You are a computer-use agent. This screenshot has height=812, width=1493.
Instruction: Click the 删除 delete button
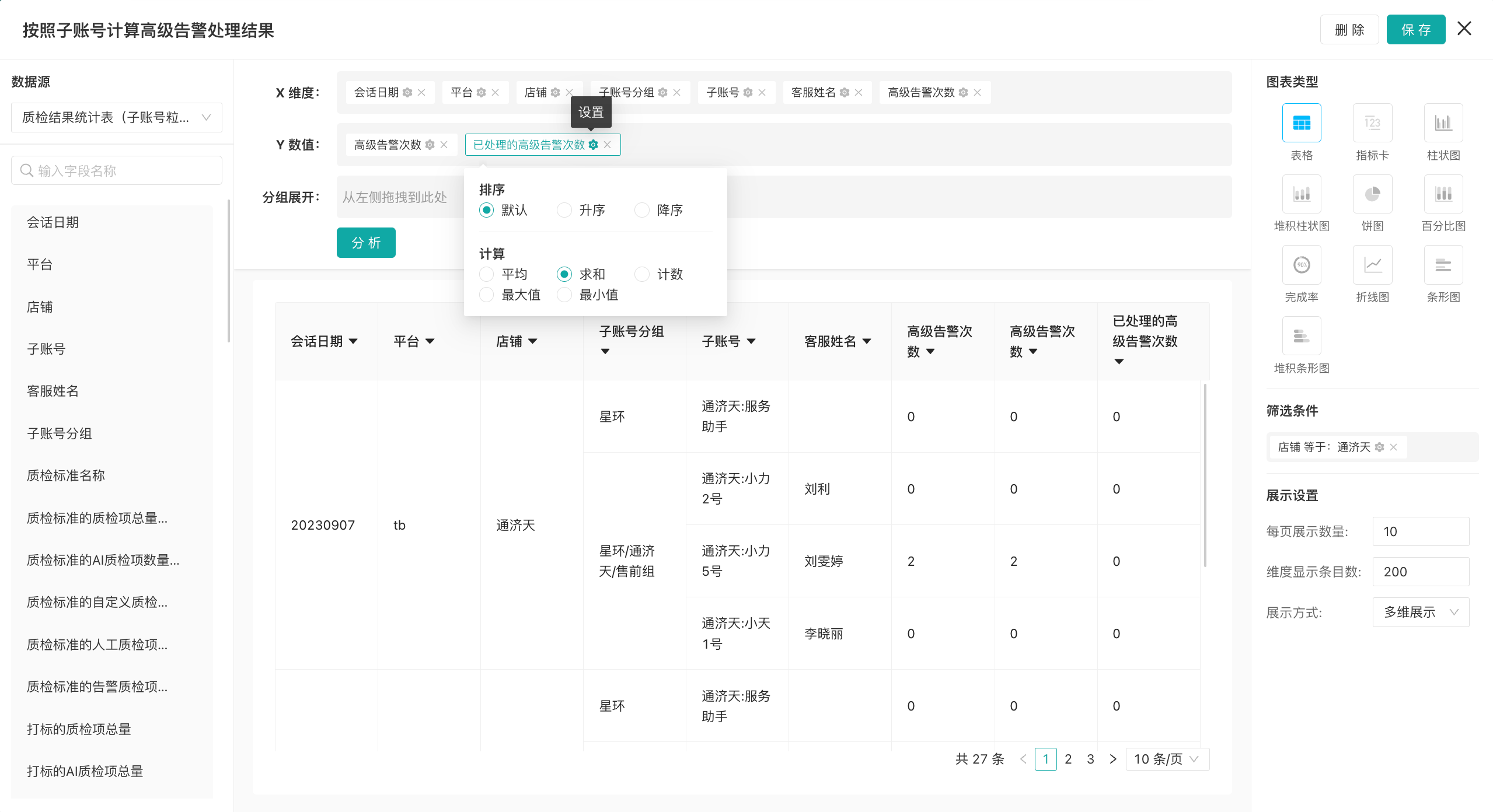[x=1349, y=30]
